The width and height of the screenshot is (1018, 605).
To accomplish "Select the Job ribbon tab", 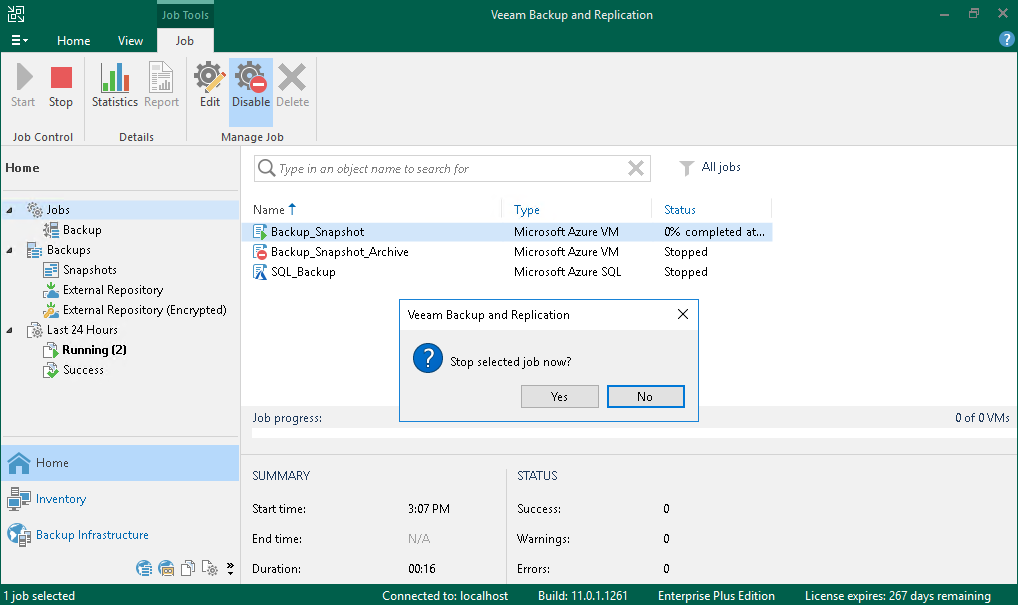I will [185, 40].
